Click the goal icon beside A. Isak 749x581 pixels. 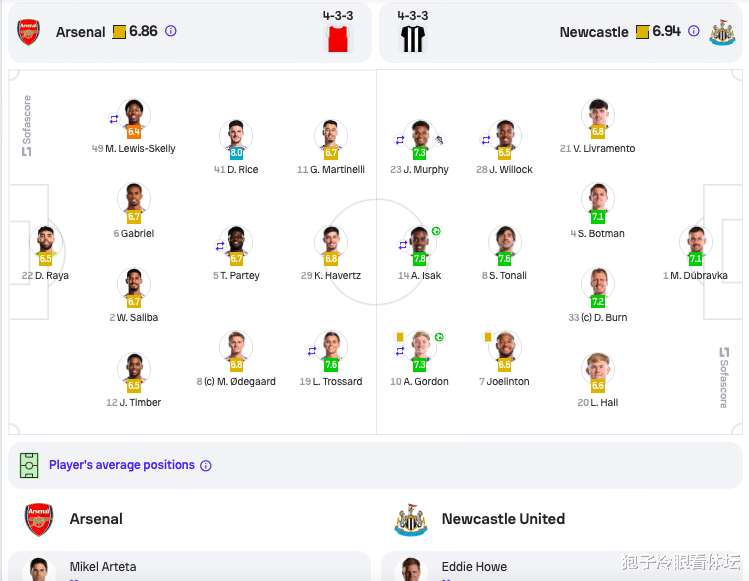coord(436,231)
